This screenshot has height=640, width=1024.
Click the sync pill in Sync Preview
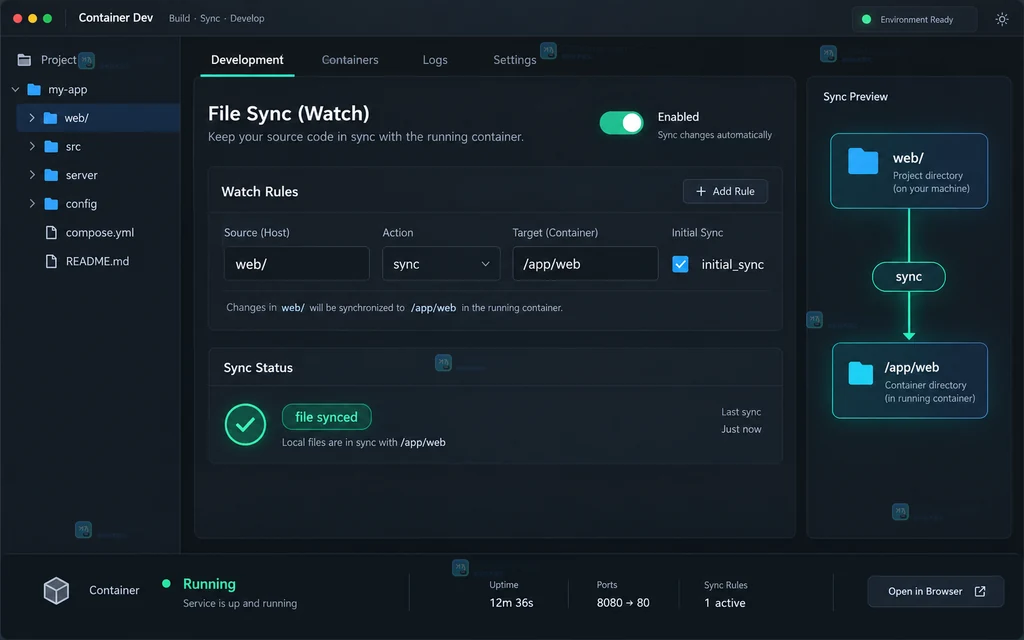coord(908,277)
